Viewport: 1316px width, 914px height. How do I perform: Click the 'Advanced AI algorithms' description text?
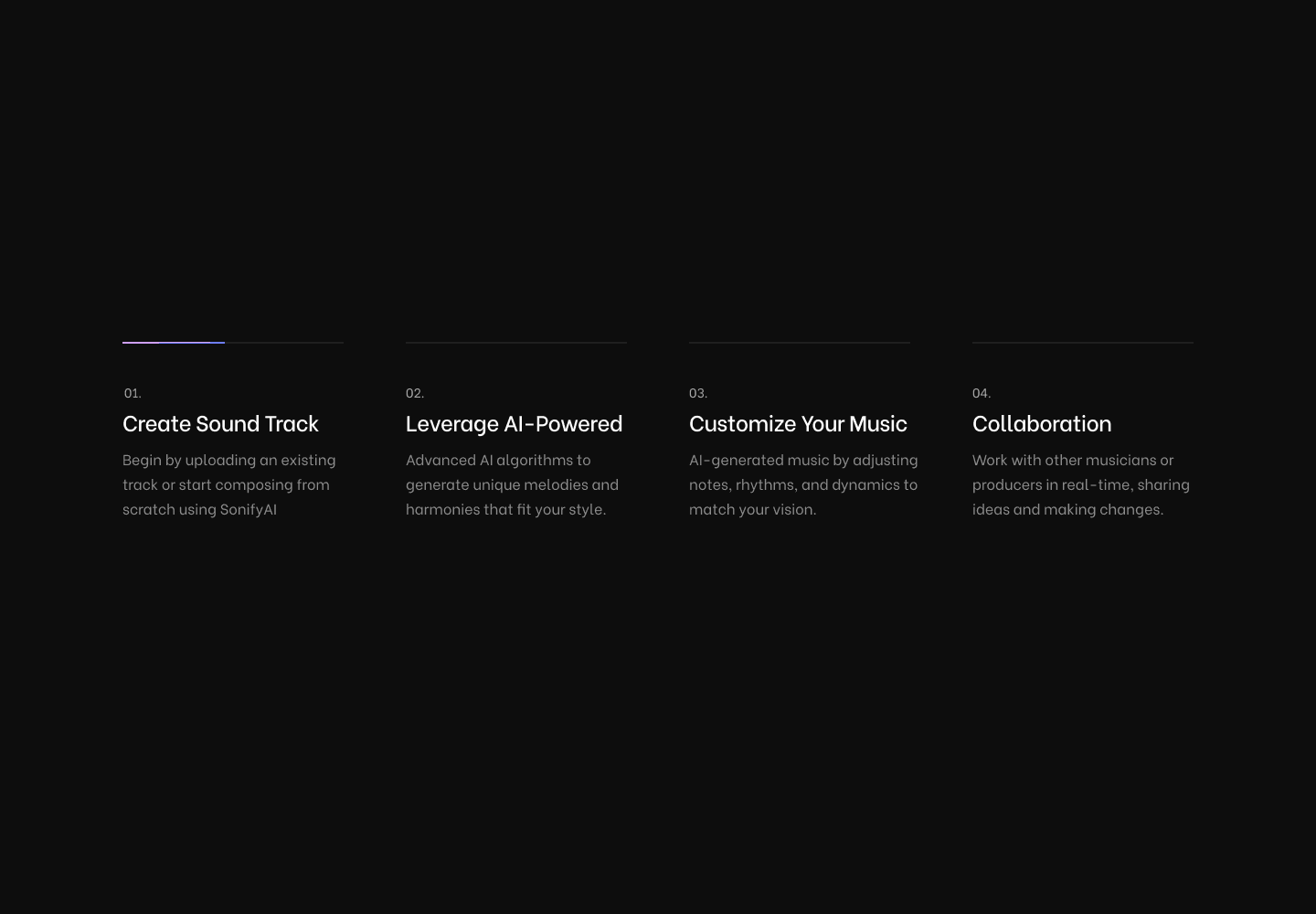512,484
